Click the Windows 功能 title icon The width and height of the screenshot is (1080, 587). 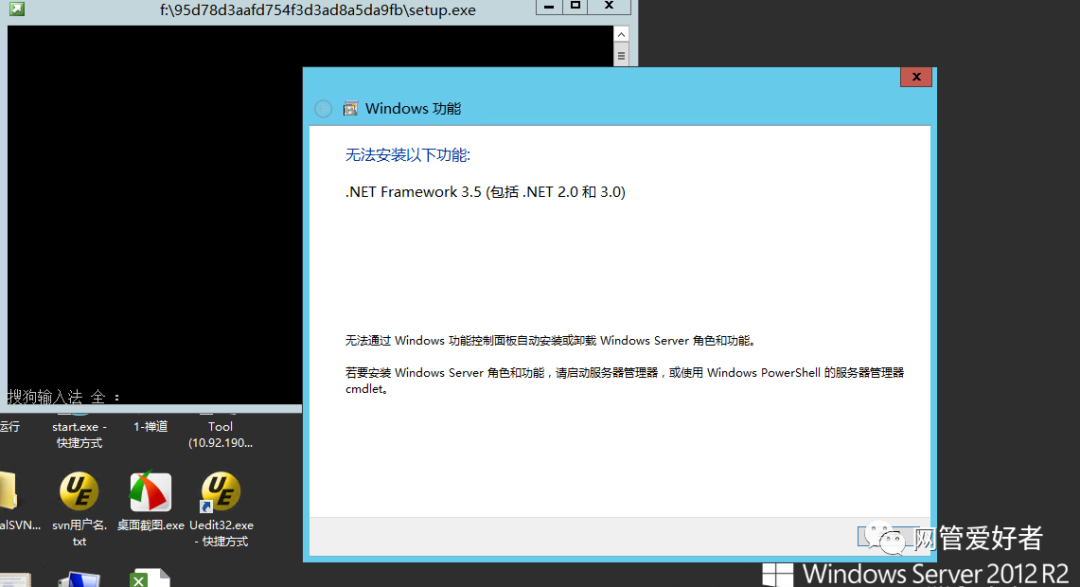pyautogui.click(x=351, y=109)
